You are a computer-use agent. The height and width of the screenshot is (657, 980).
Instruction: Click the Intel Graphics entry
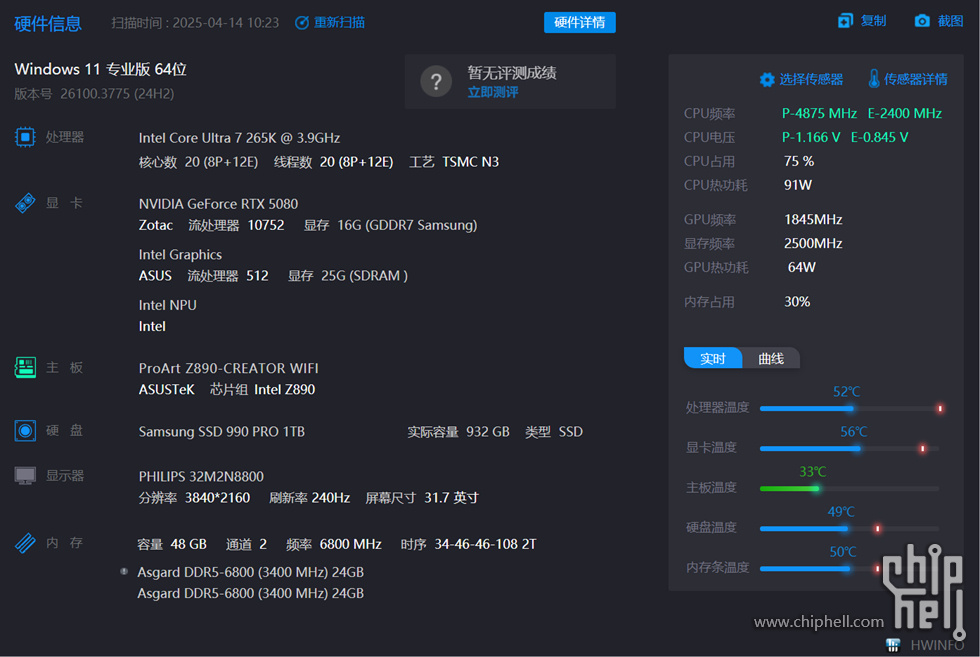pos(180,254)
